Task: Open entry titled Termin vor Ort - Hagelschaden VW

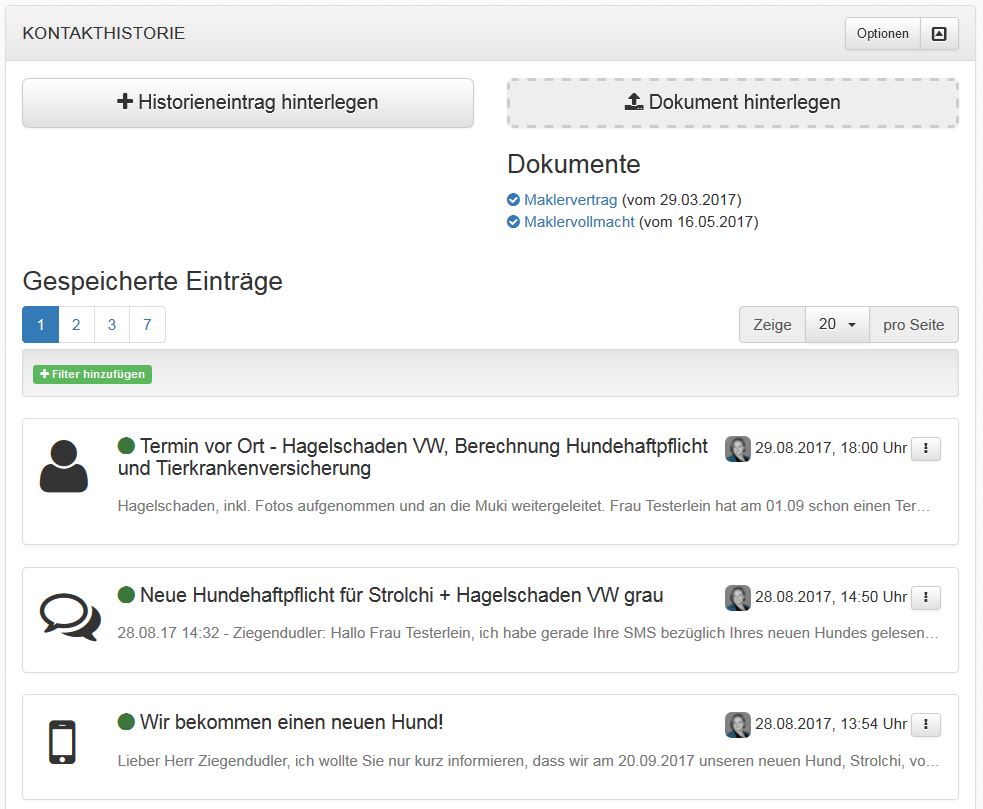Action: coord(413,457)
